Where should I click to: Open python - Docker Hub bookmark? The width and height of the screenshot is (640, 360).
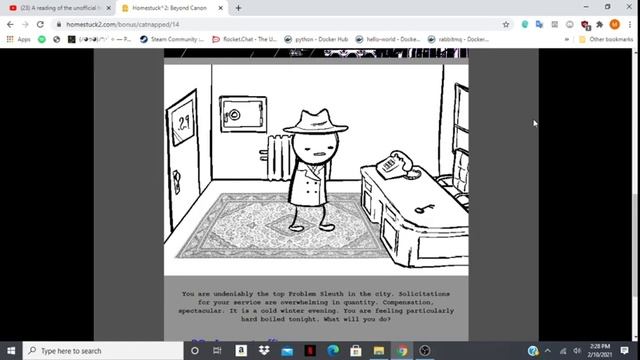pyautogui.click(x=316, y=39)
